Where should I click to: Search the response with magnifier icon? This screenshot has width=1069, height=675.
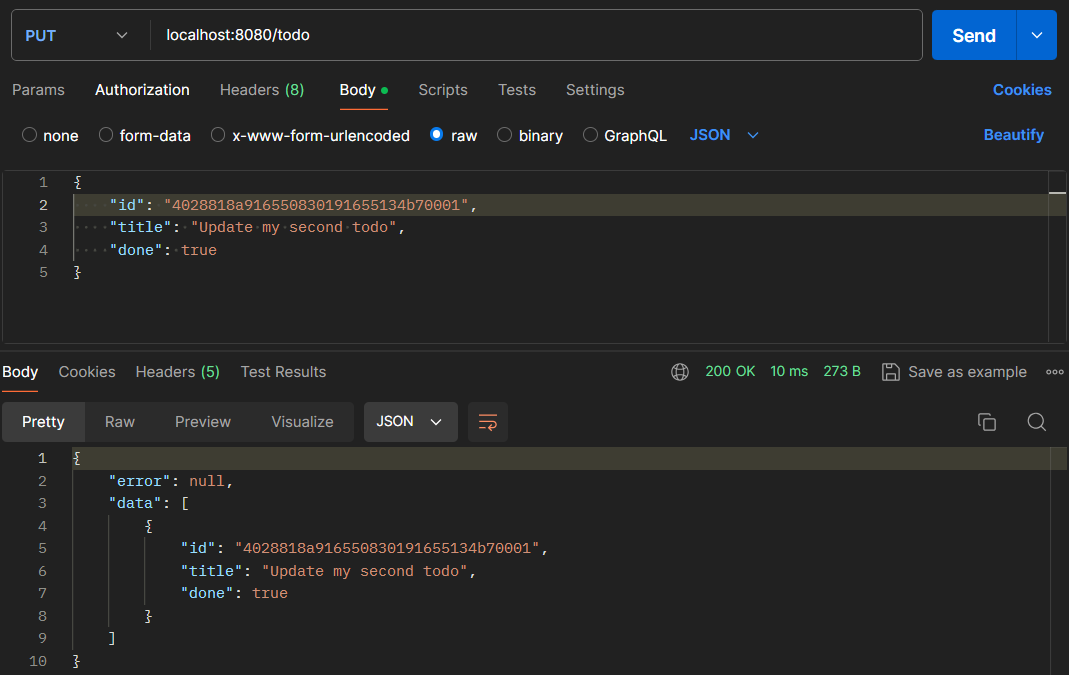tap(1037, 422)
